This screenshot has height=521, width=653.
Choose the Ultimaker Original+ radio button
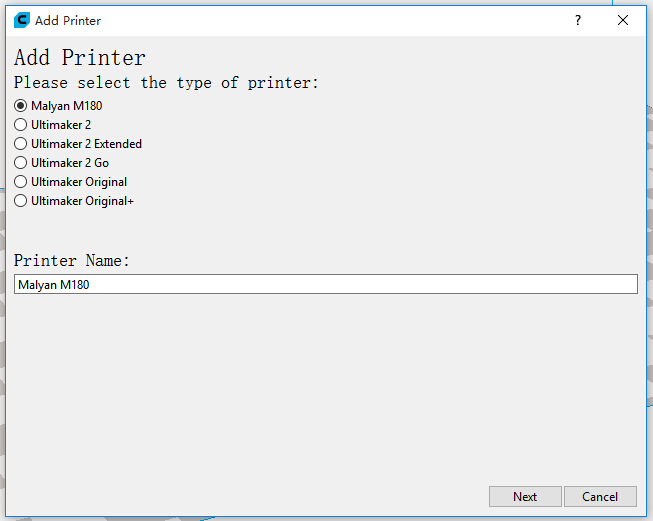[x=21, y=201]
